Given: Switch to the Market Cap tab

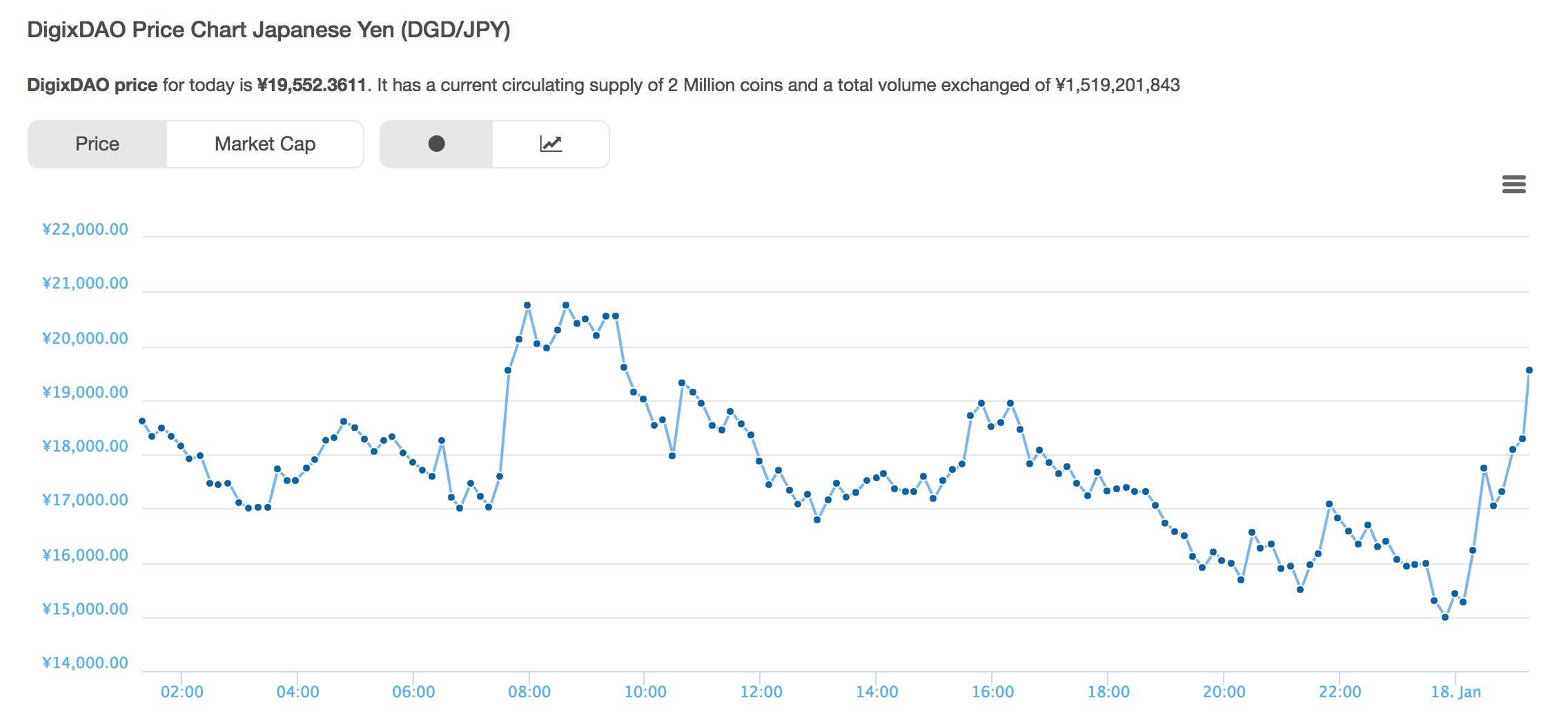Looking at the screenshot, I should click(x=265, y=144).
